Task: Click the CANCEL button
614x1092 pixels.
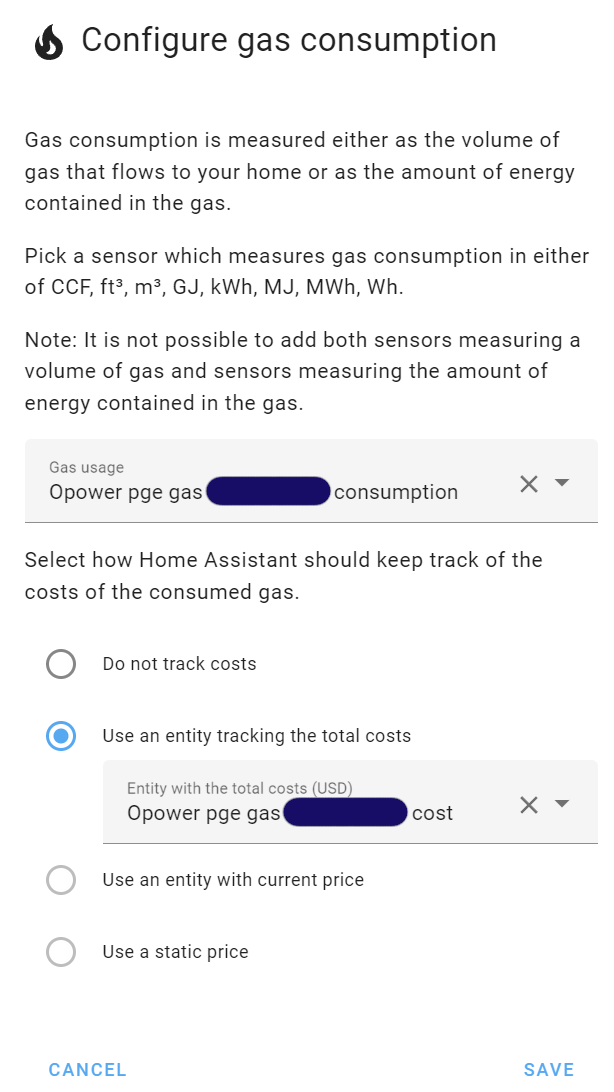Action: (x=87, y=1069)
